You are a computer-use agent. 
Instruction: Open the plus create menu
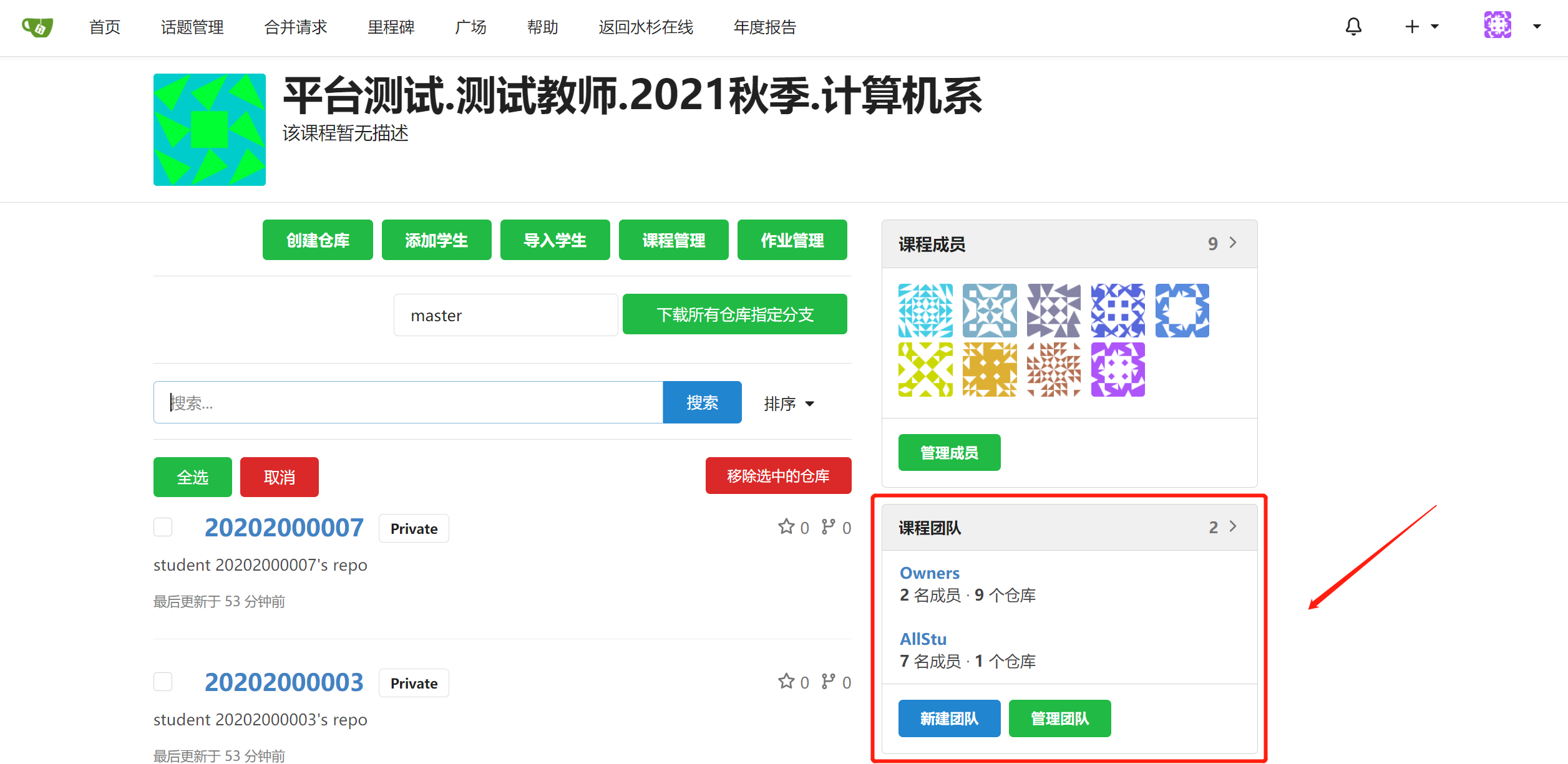pyautogui.click(x=1421, y=27)
